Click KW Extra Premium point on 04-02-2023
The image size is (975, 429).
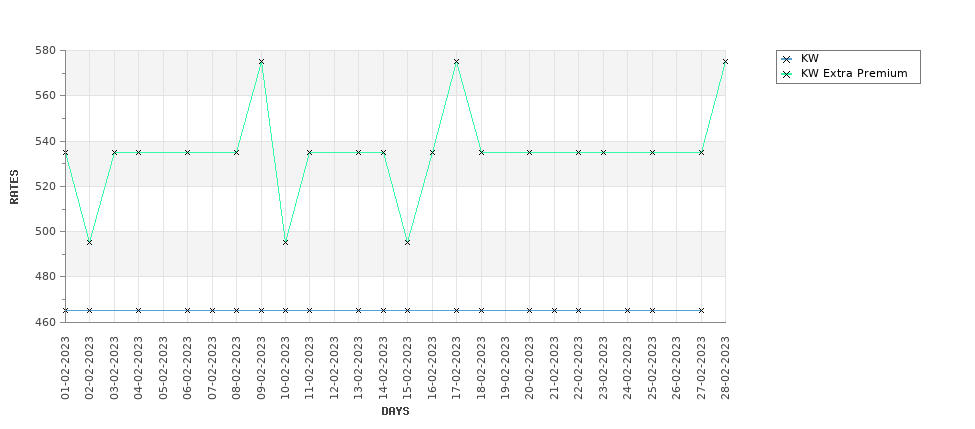click(139, 152)
